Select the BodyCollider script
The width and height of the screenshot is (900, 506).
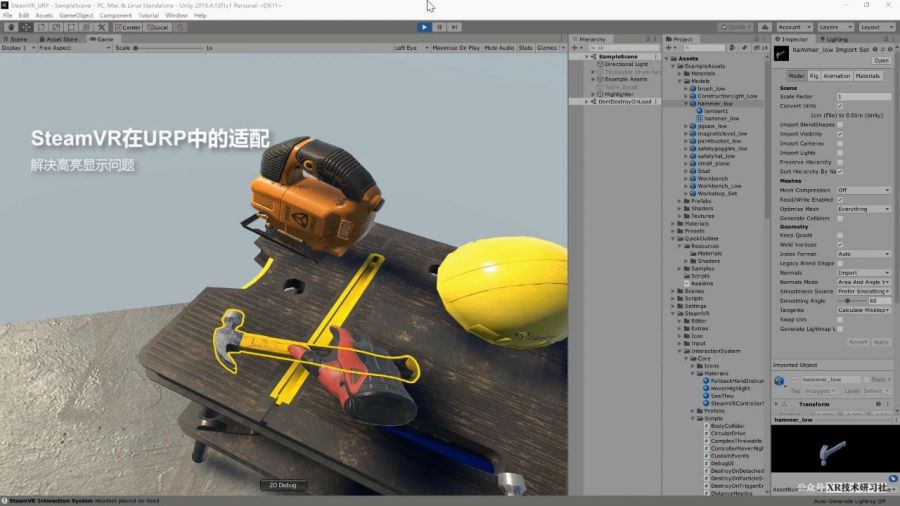point(724,426)
